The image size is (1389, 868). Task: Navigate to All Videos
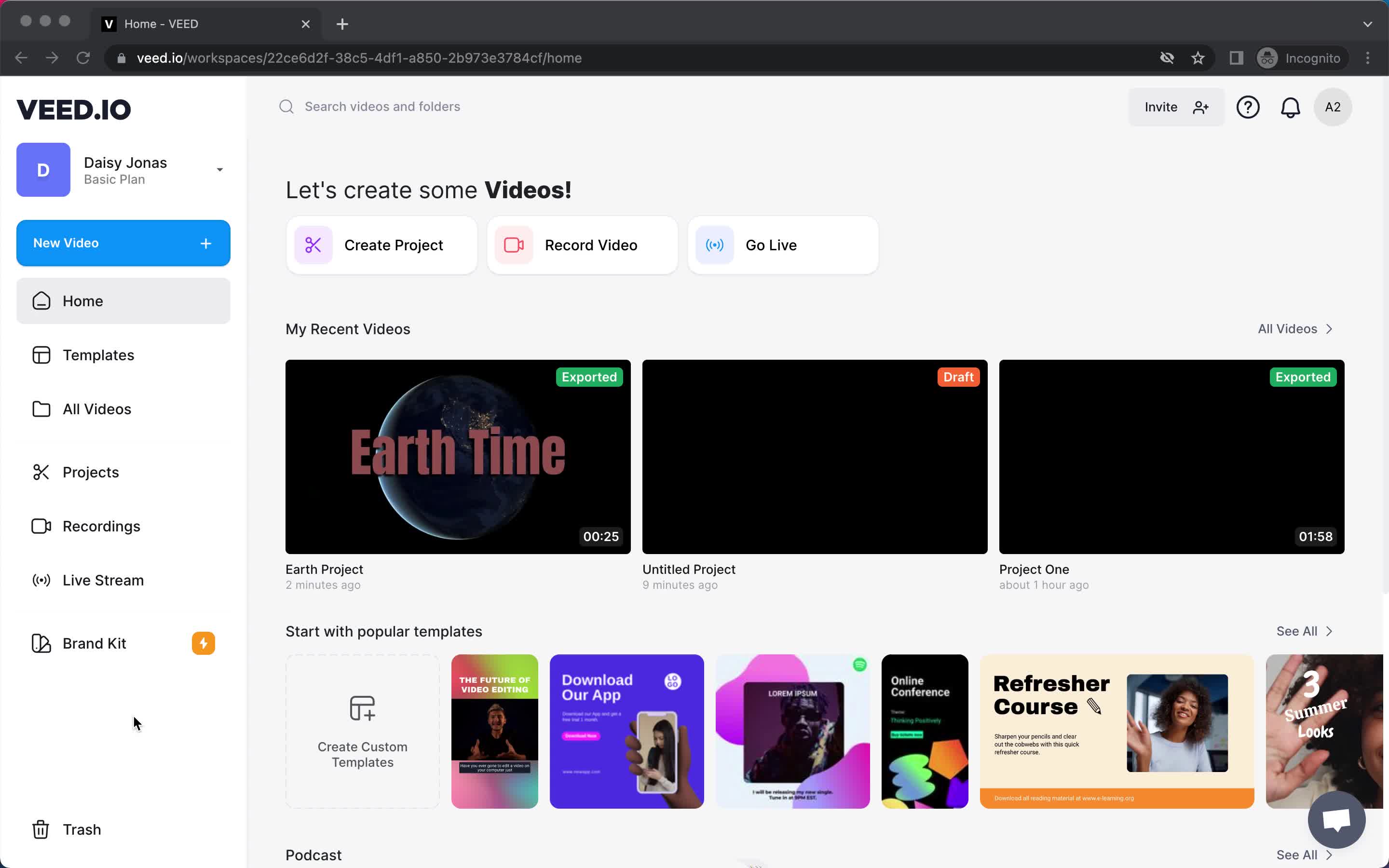(x=97, y=409)
